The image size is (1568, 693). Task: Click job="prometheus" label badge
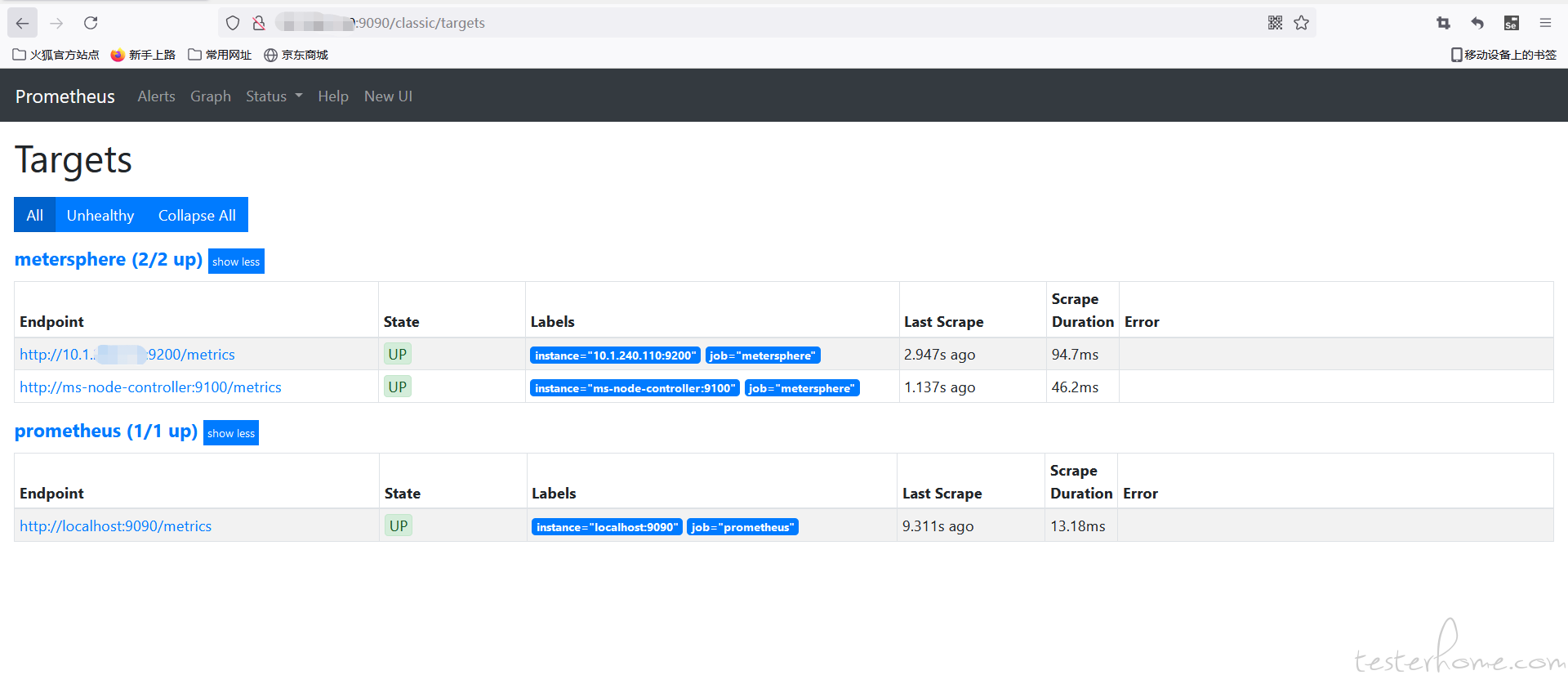(742, 527)
